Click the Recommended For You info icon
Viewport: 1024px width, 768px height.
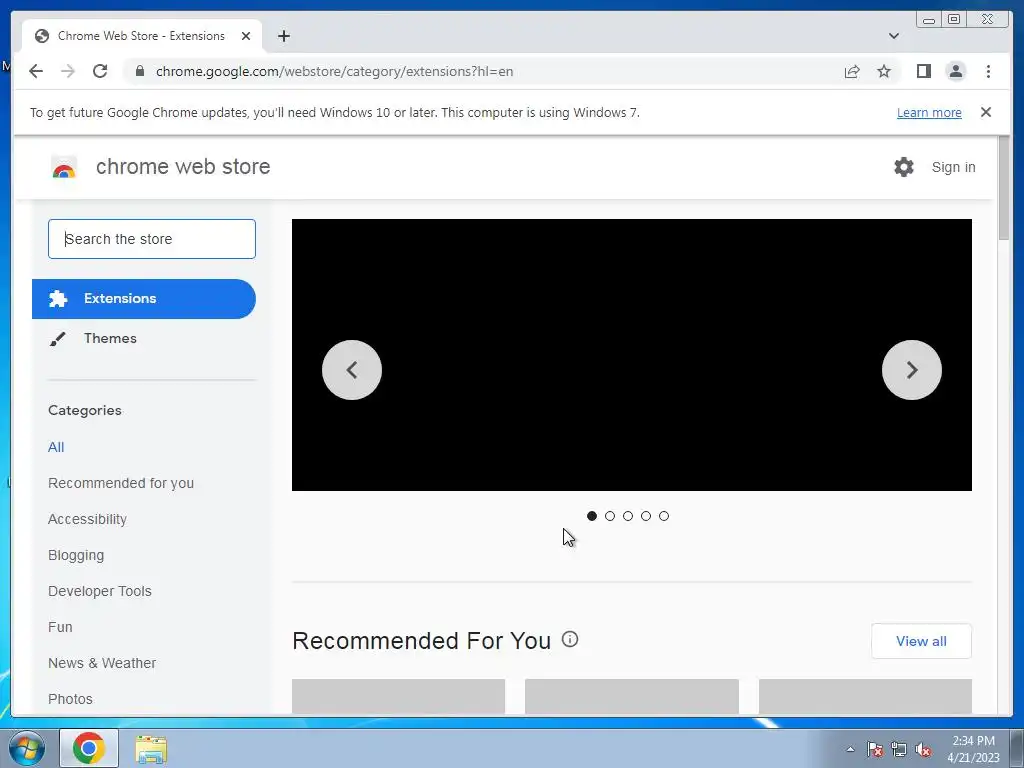tap(569, 639)
